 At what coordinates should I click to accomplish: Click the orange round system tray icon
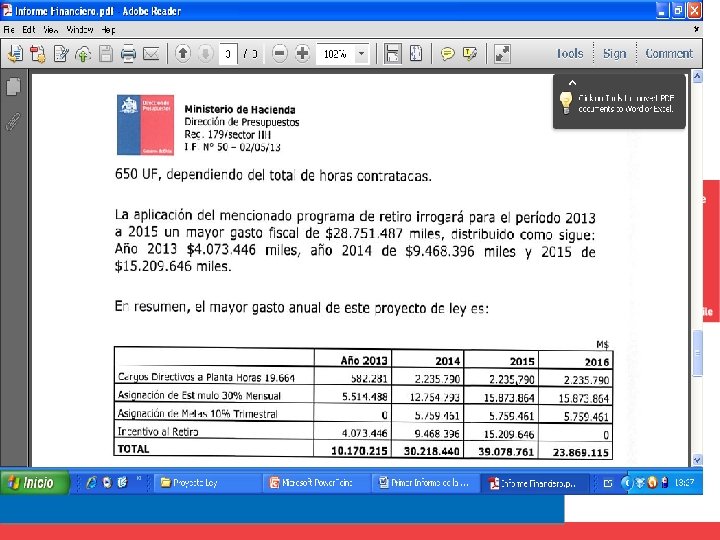click(x=652, y=483)
